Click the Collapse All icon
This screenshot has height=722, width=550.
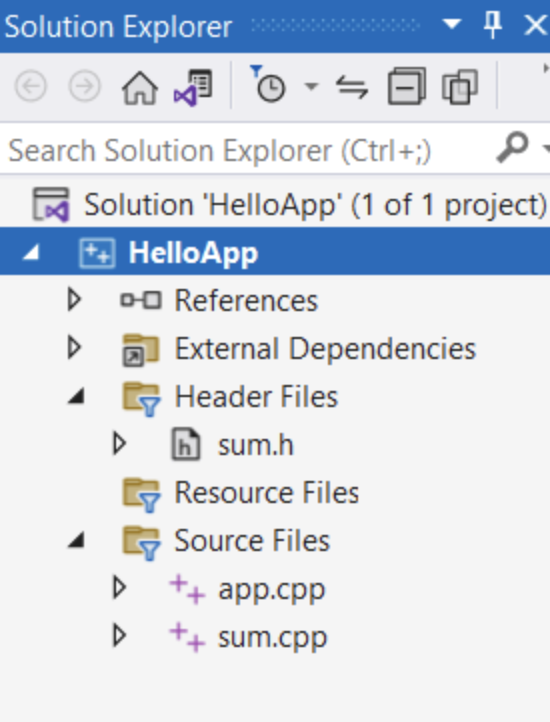(406, 87)
